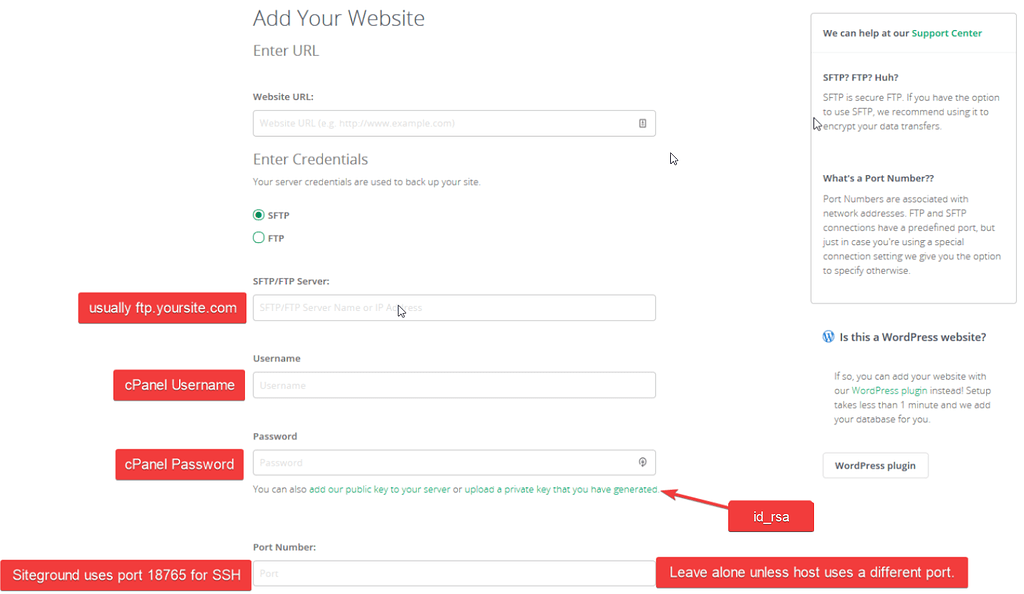Click the cPanel Username red label

tap(179, 385)
